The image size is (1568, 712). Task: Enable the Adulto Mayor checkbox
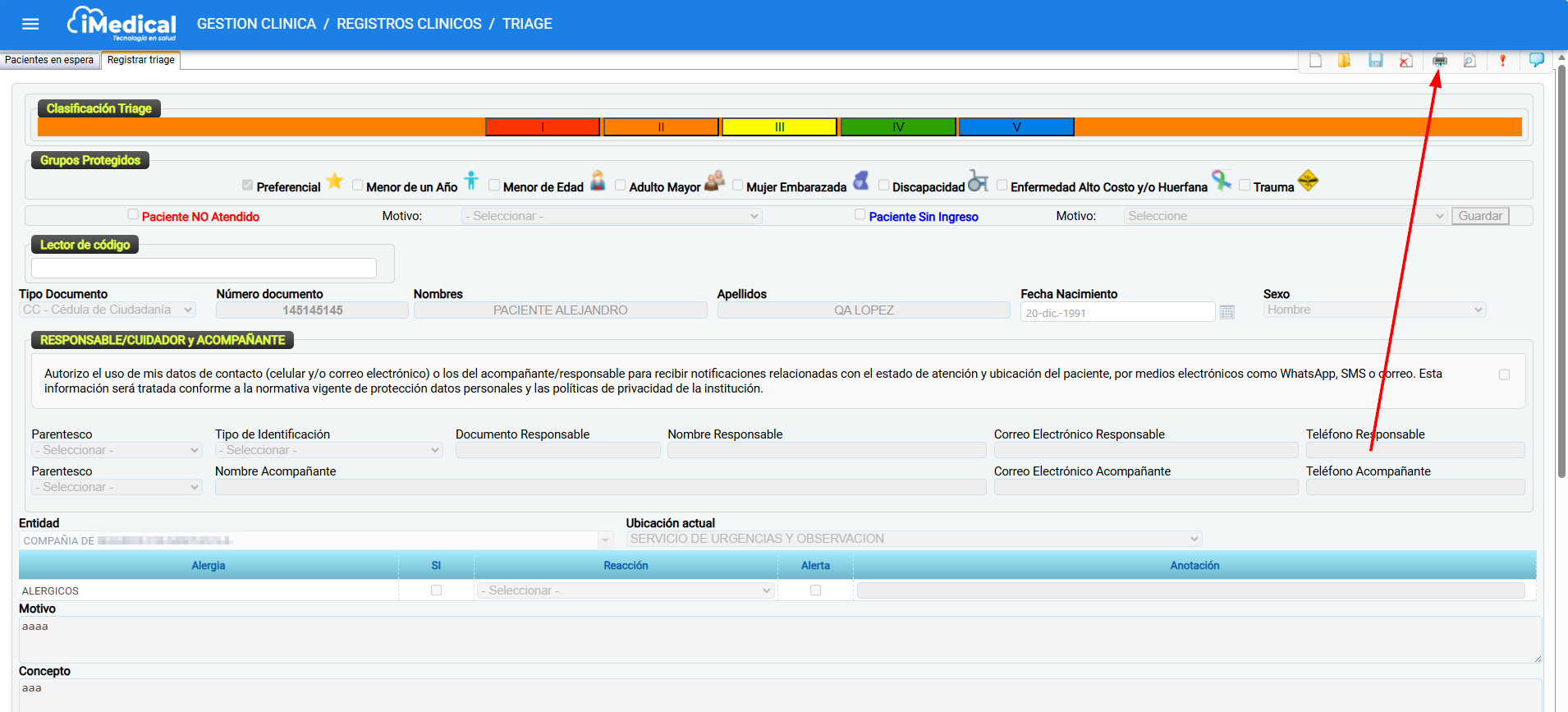point(620,186)
